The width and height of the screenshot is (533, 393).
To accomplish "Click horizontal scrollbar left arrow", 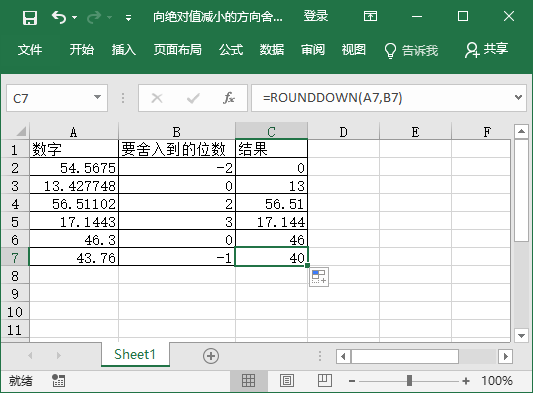I will 343,357.
